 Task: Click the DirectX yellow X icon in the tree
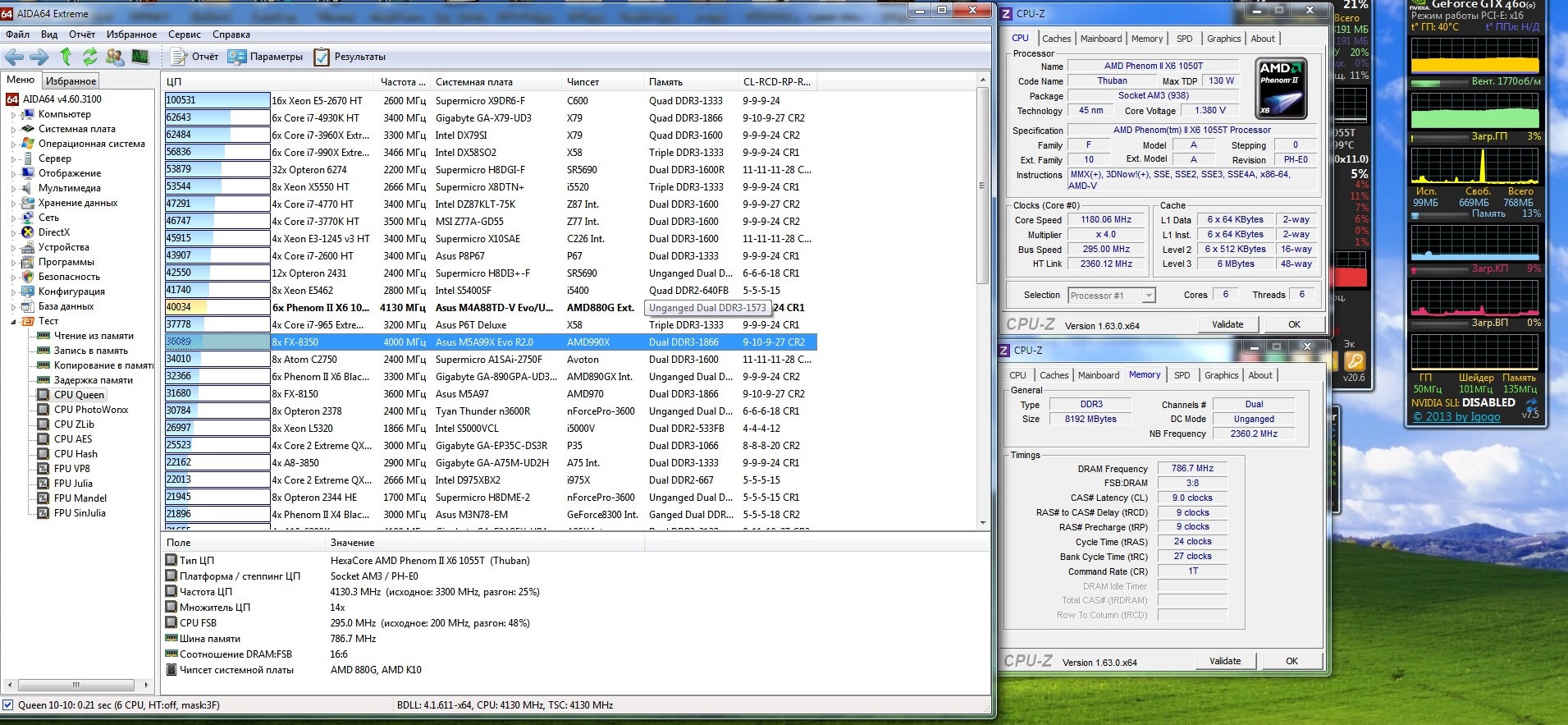pyautogui.click(x=28, y=232)
